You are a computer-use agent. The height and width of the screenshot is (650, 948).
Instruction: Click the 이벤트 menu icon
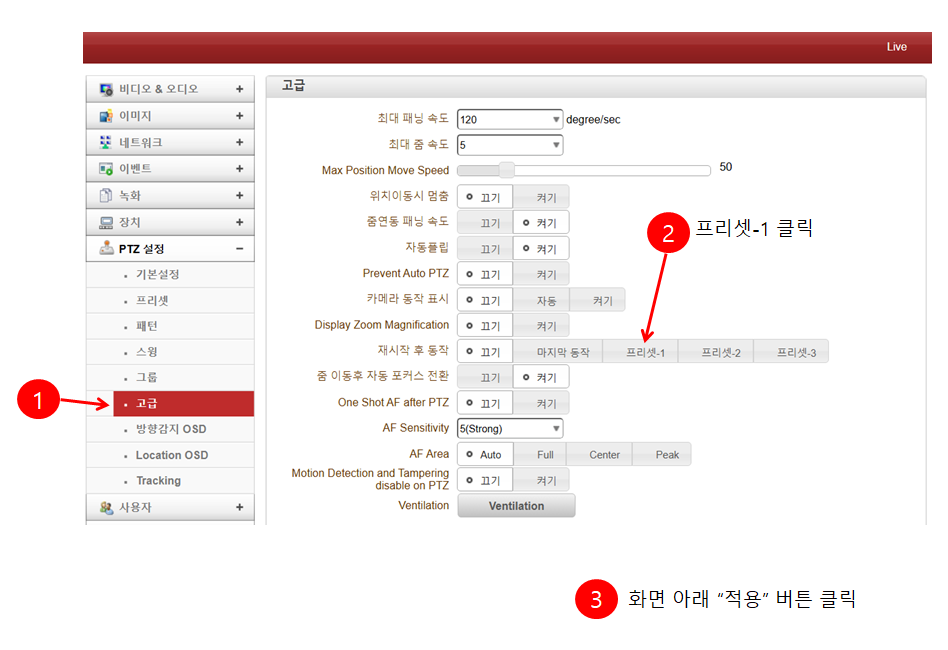coord(106,169)
